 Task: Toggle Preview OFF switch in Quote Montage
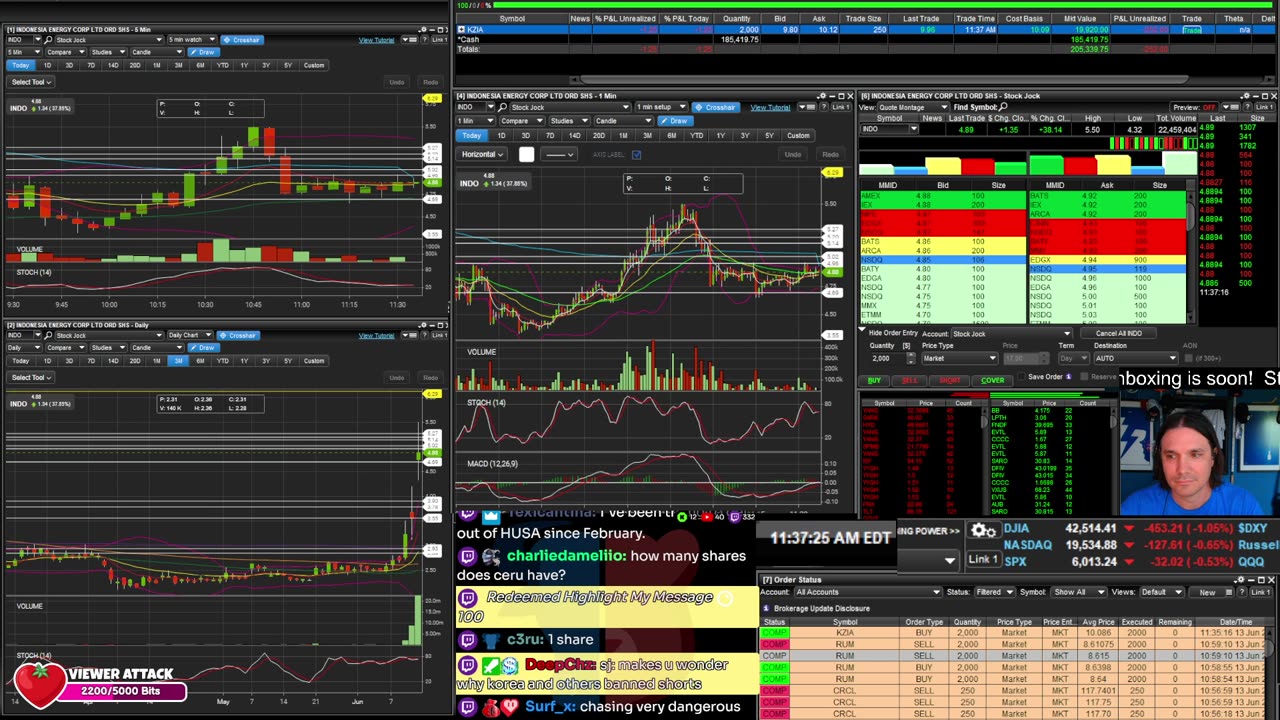pyautogui.click(x=1208, y=107)
